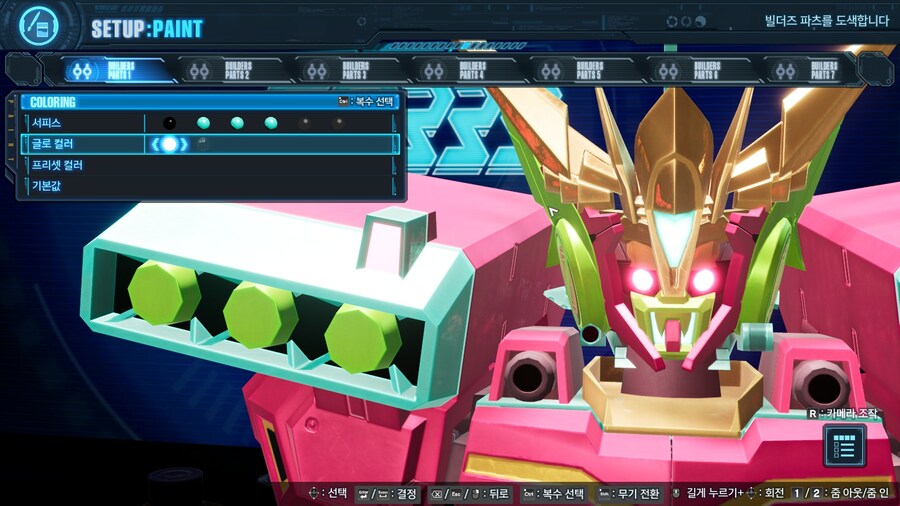Image resolution: width=900 pixels, height=506 pixels.
Task: Click the Builders Parts 4 connector icon
Action: pyautogui.click(x=434, y=71)
